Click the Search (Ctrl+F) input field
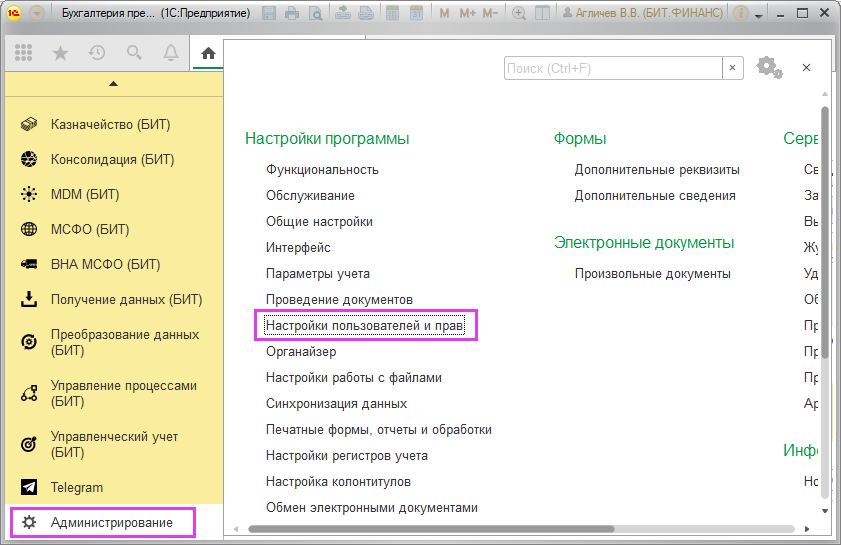841x545 pixels. click(612, 68)
